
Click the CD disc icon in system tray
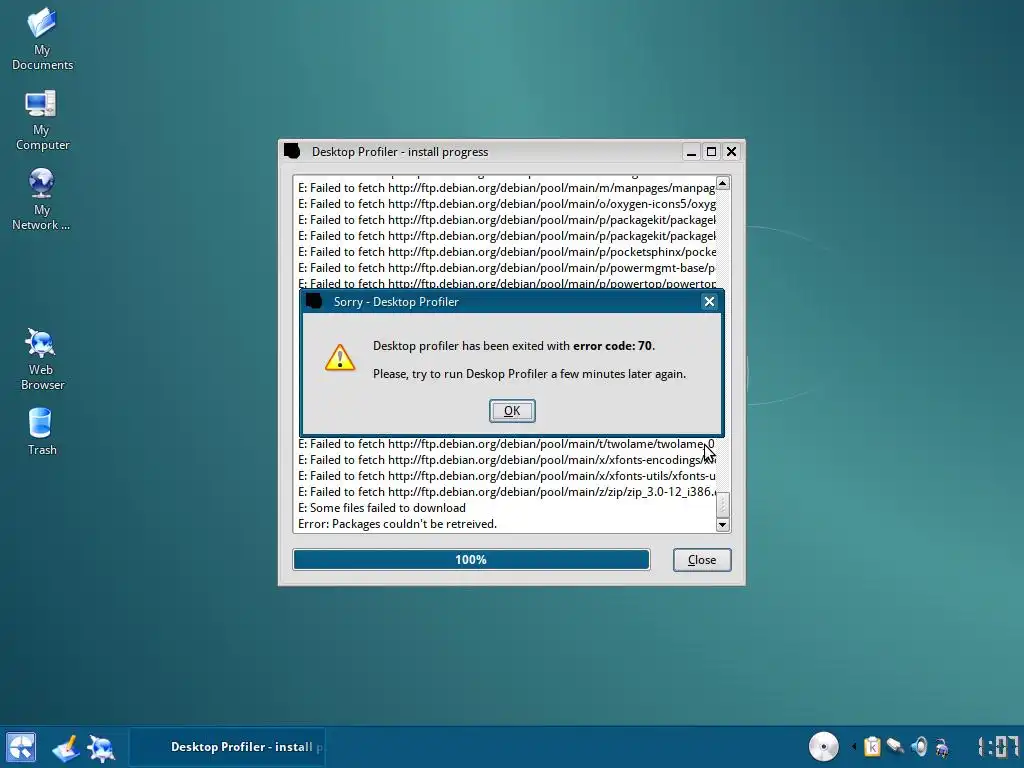coord(824,746)
